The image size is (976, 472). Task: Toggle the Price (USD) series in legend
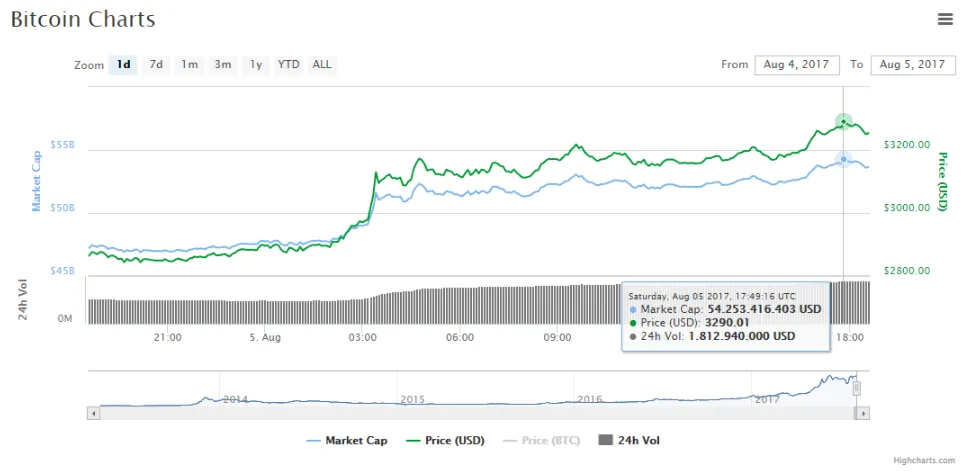[x=444, y=440]
